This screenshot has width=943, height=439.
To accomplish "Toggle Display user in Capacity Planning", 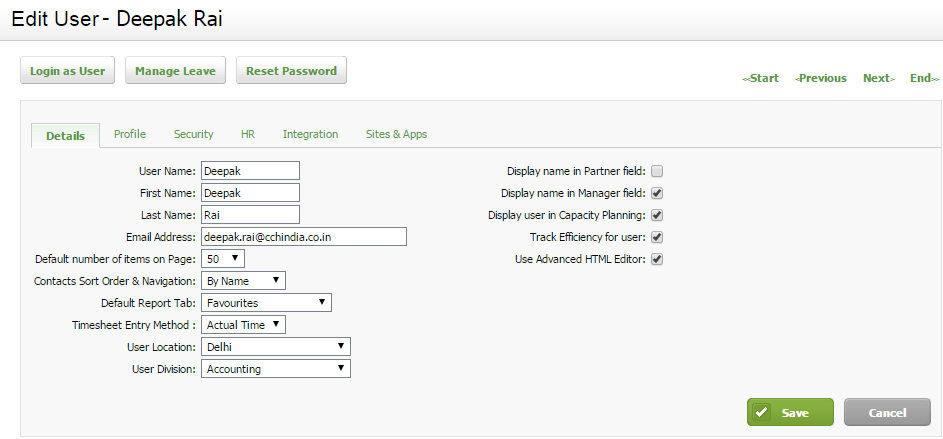I will [657, 215].
